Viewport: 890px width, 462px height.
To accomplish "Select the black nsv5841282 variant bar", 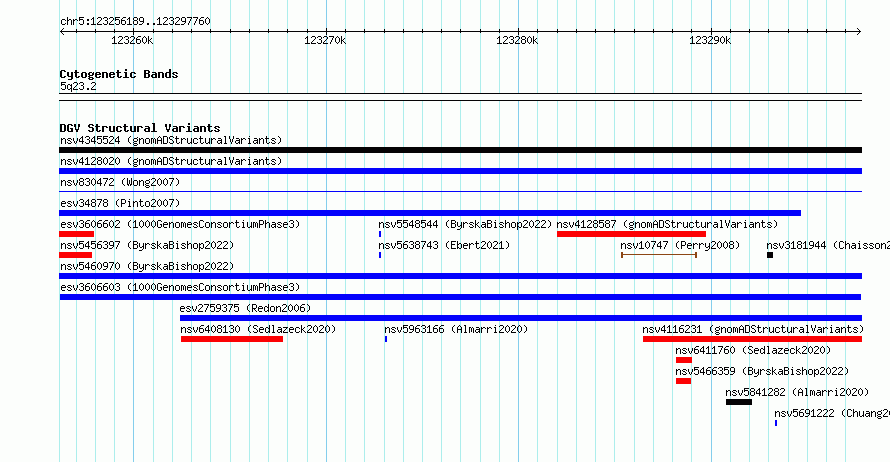I will click(x=739, y=402).
